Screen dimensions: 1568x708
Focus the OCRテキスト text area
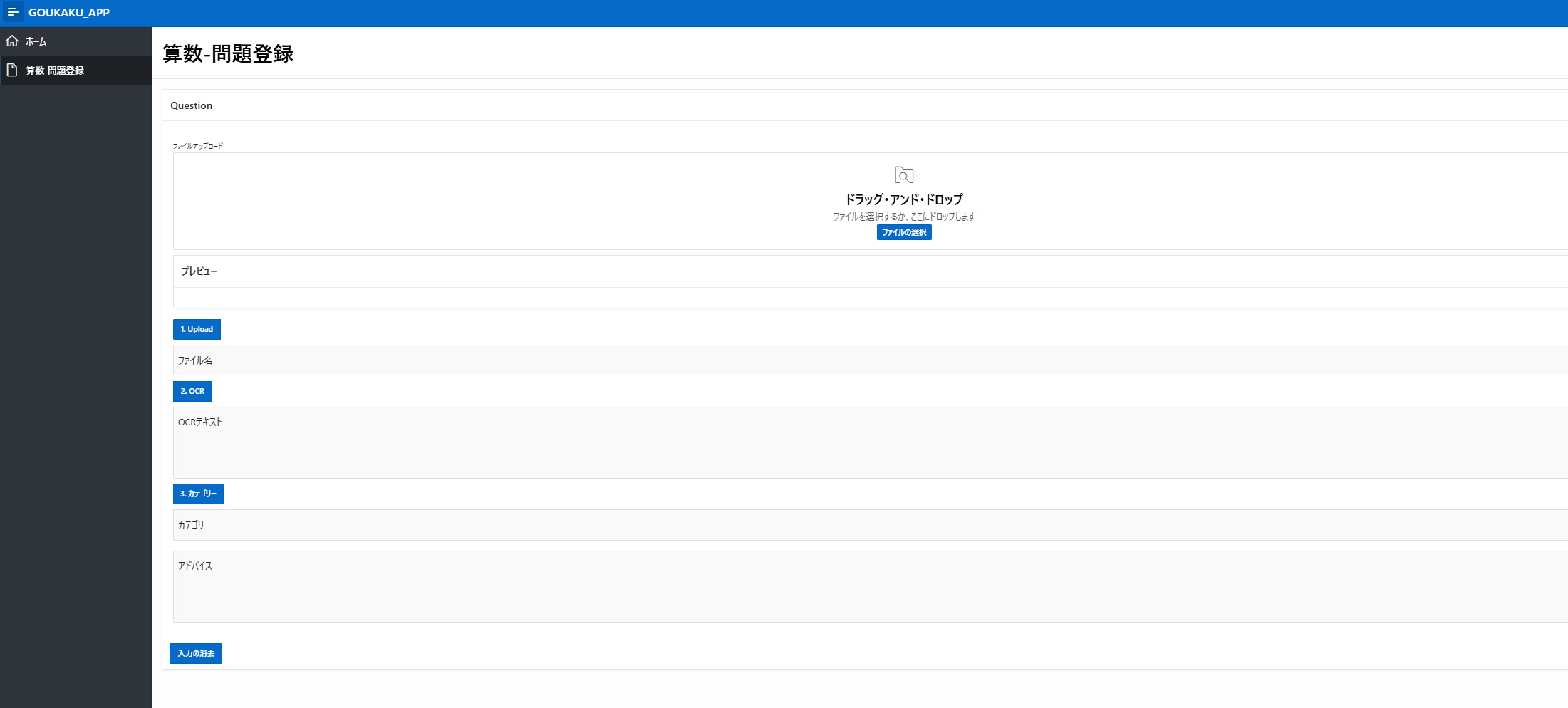click(870, 442)
